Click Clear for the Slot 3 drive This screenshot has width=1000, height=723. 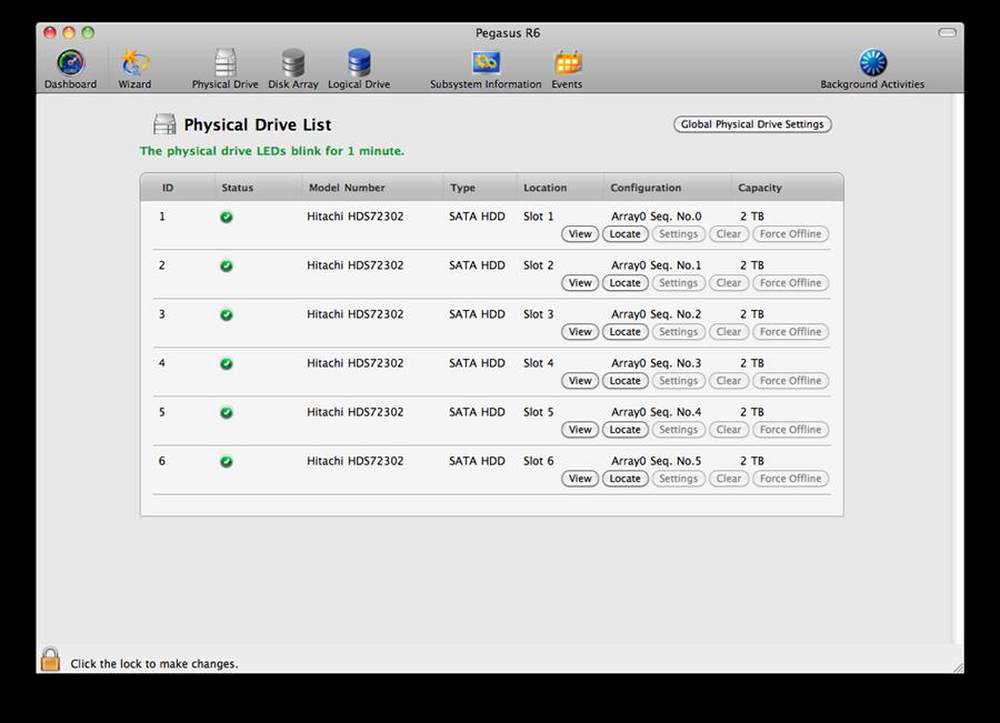pyautogui.click(x=729, y=332)
